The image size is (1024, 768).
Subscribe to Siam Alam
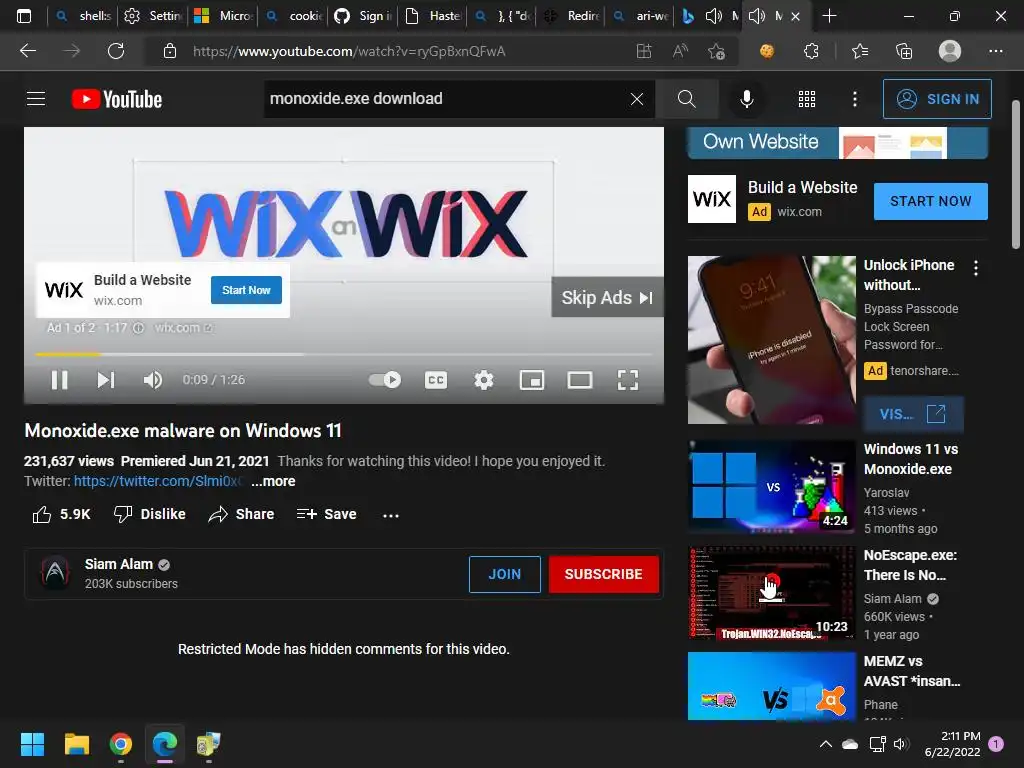[x=603, y=574]
